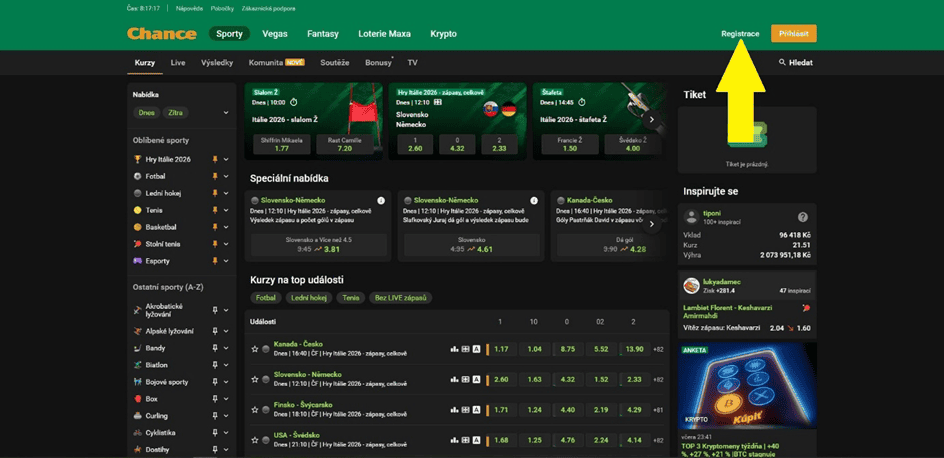Expand the Basketbal chevron

[226, 227]
